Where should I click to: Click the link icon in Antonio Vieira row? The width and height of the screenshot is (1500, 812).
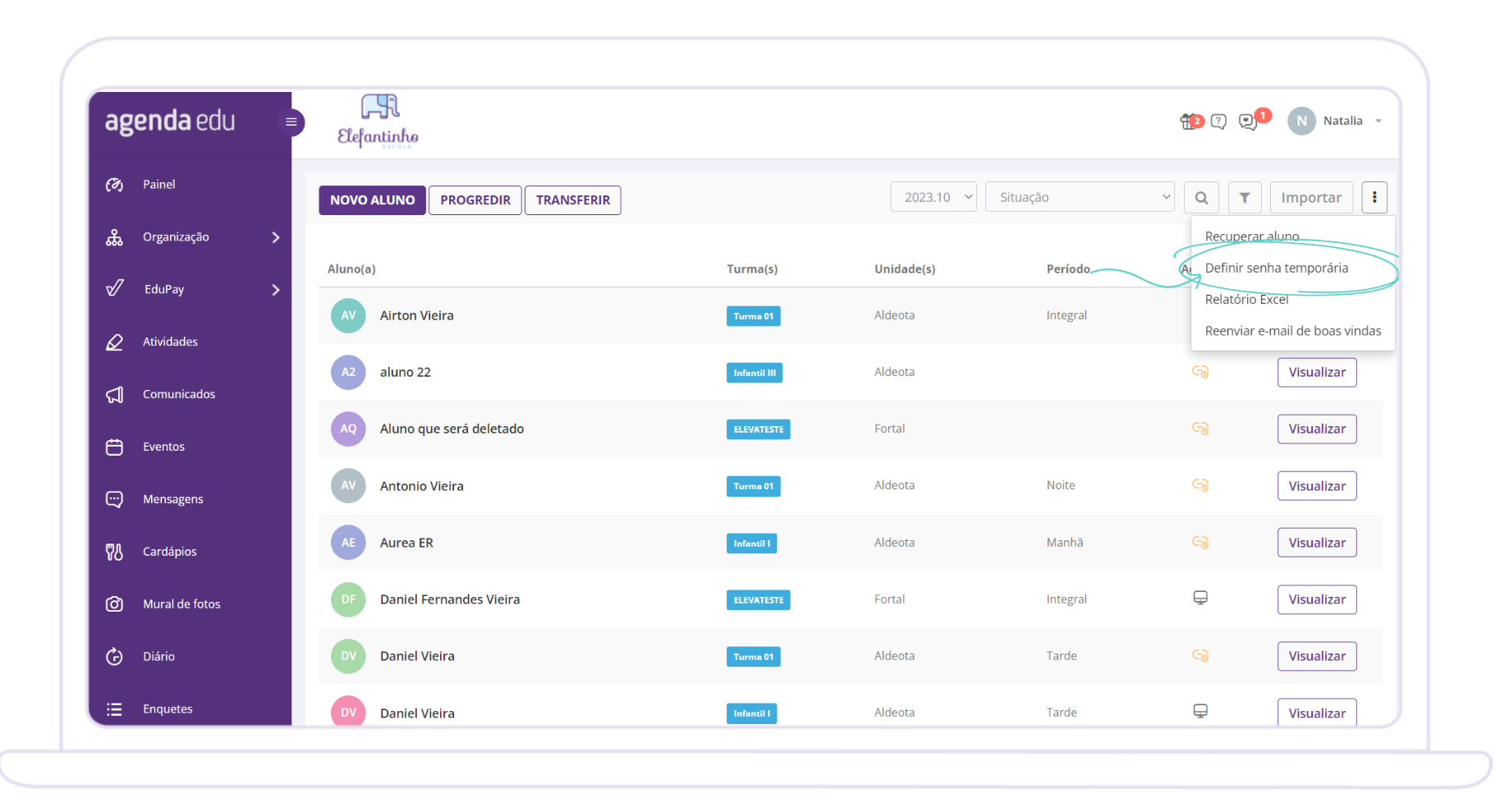(x=1200, y=485)
